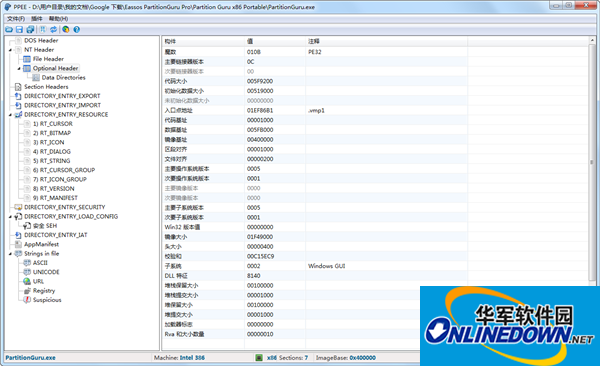Click the table's vertical scrollbar thumb
Viewport: 600px width, 366px height.
point(592,162)
